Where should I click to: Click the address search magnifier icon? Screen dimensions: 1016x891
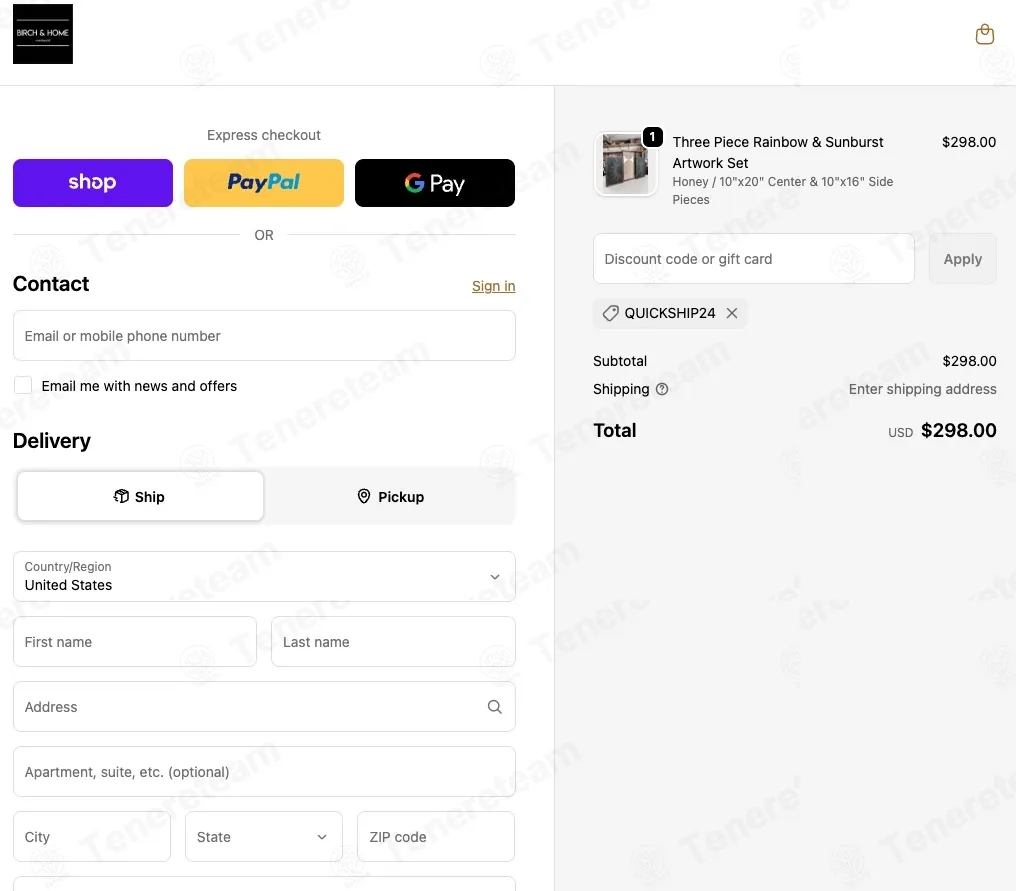(494, 707)
